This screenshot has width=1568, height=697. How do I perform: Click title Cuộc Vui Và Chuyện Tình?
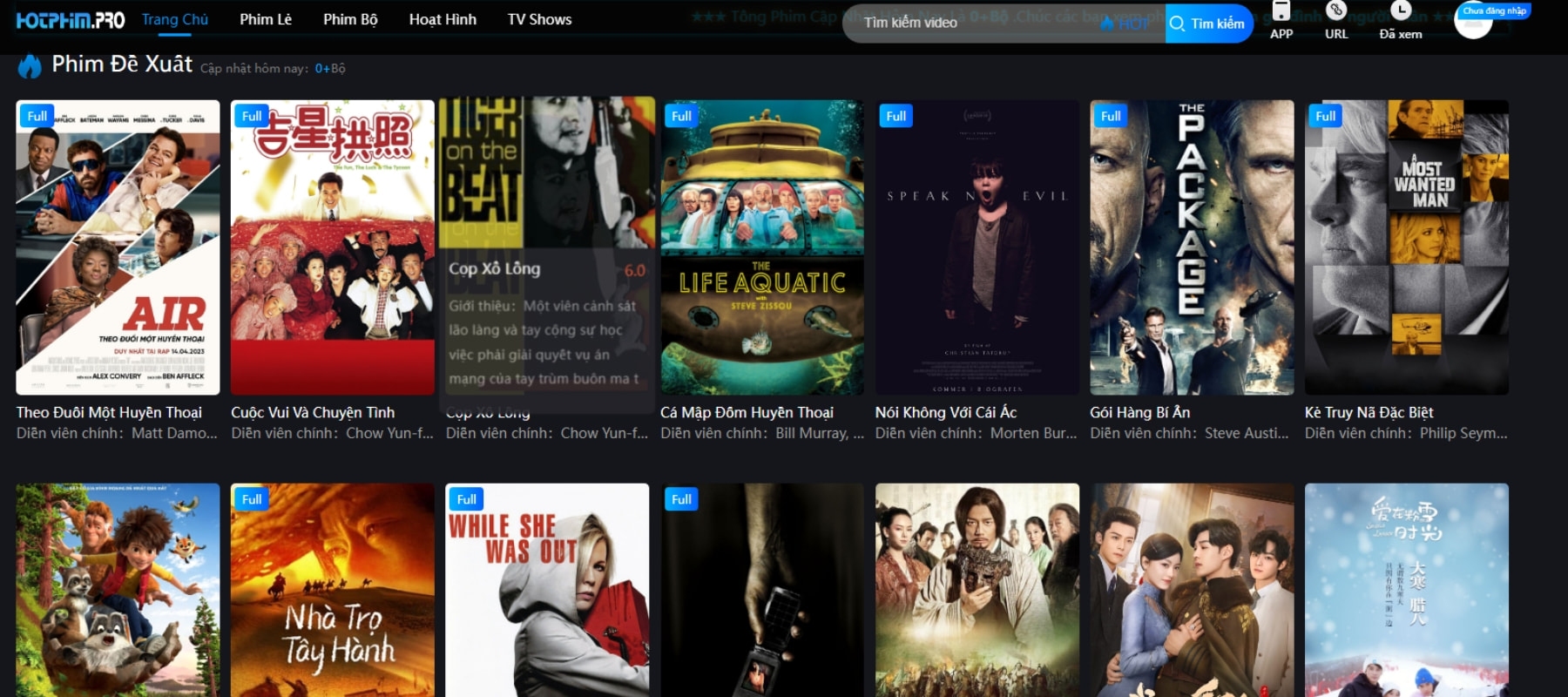[x=313, y=412]
